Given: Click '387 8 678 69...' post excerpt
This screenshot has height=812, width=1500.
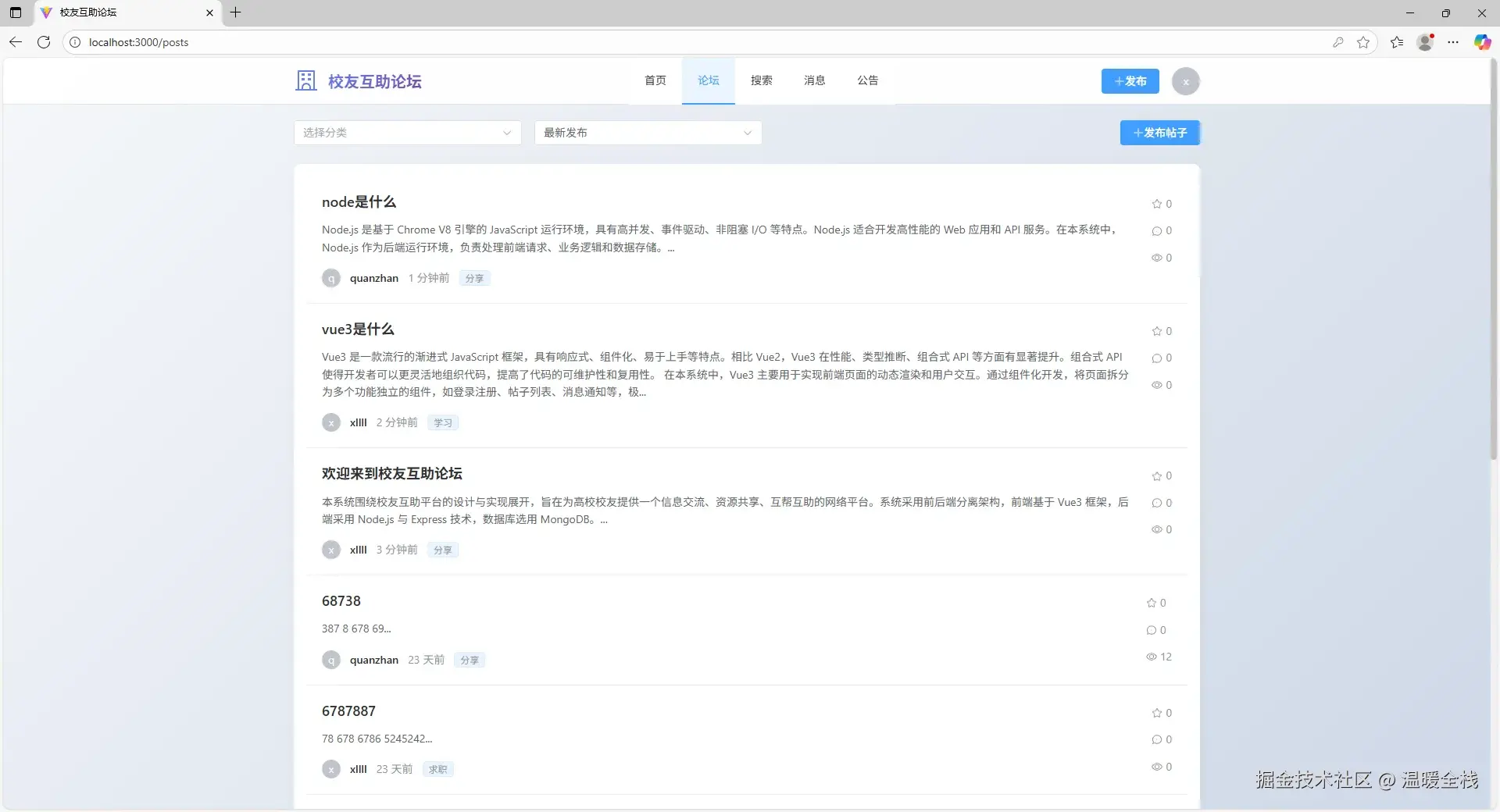Looking at the screenshot, I should click(x=356, y=629).
